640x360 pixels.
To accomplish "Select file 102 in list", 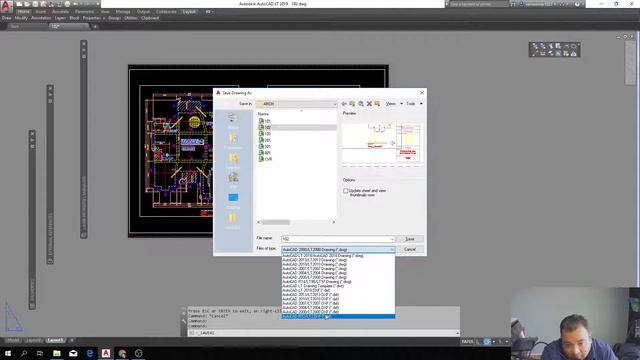I will click(297, 127).
